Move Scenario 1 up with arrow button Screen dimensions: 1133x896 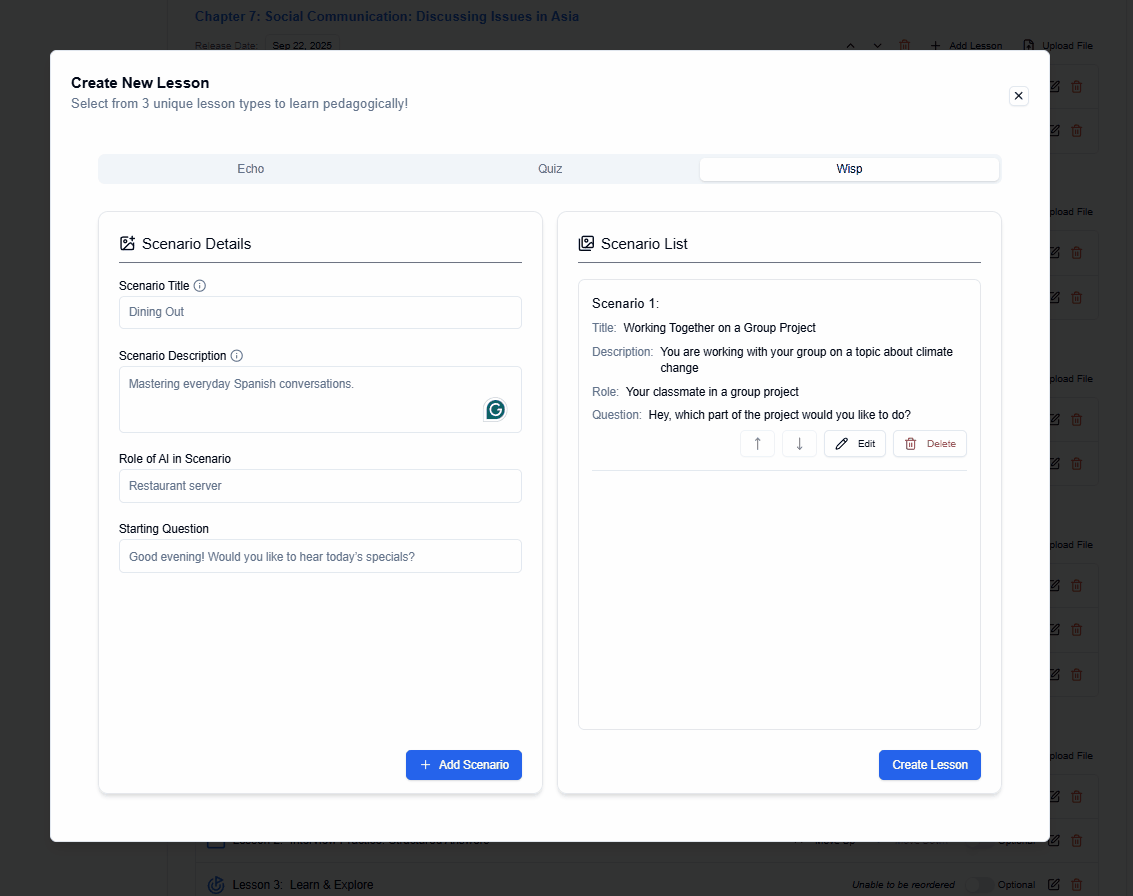[x=757, y=444]
